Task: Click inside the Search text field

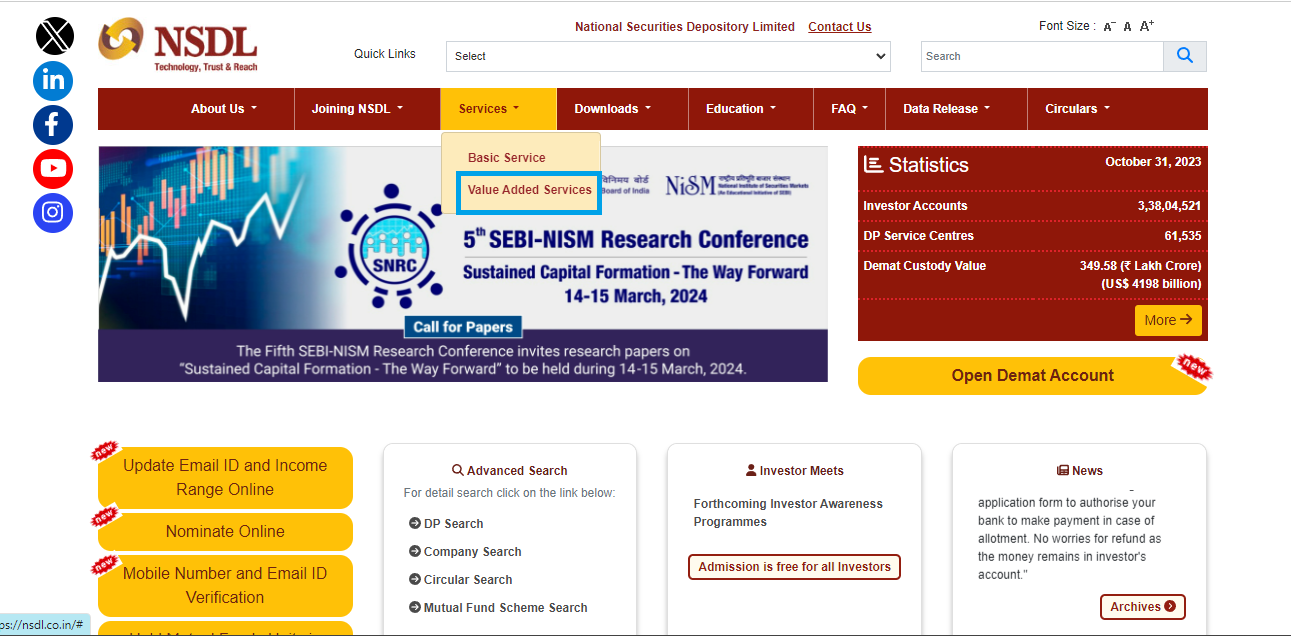Action: [x=1041, y=56]
